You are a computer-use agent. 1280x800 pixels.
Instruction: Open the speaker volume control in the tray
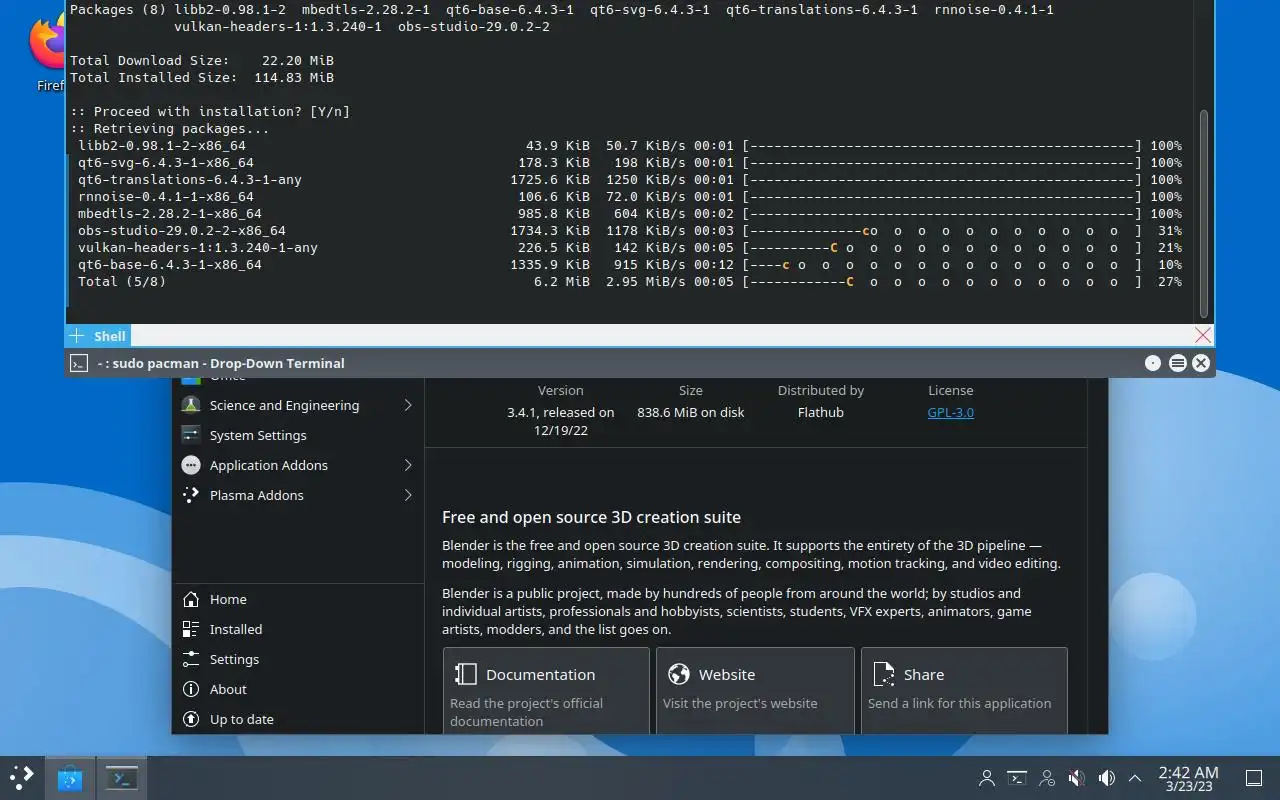(x=1107, y=777)
